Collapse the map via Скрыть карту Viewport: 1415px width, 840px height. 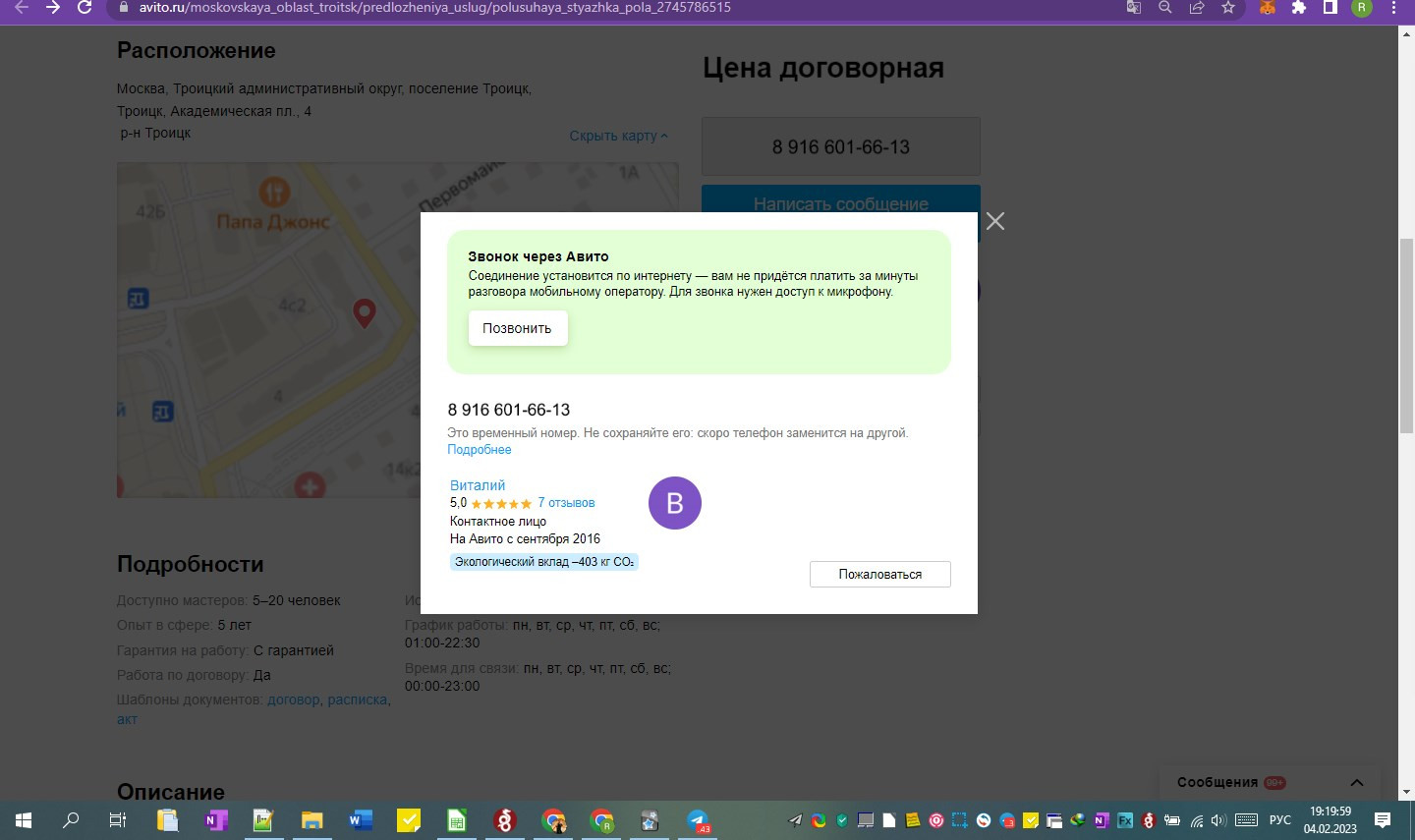coord(618,136)
